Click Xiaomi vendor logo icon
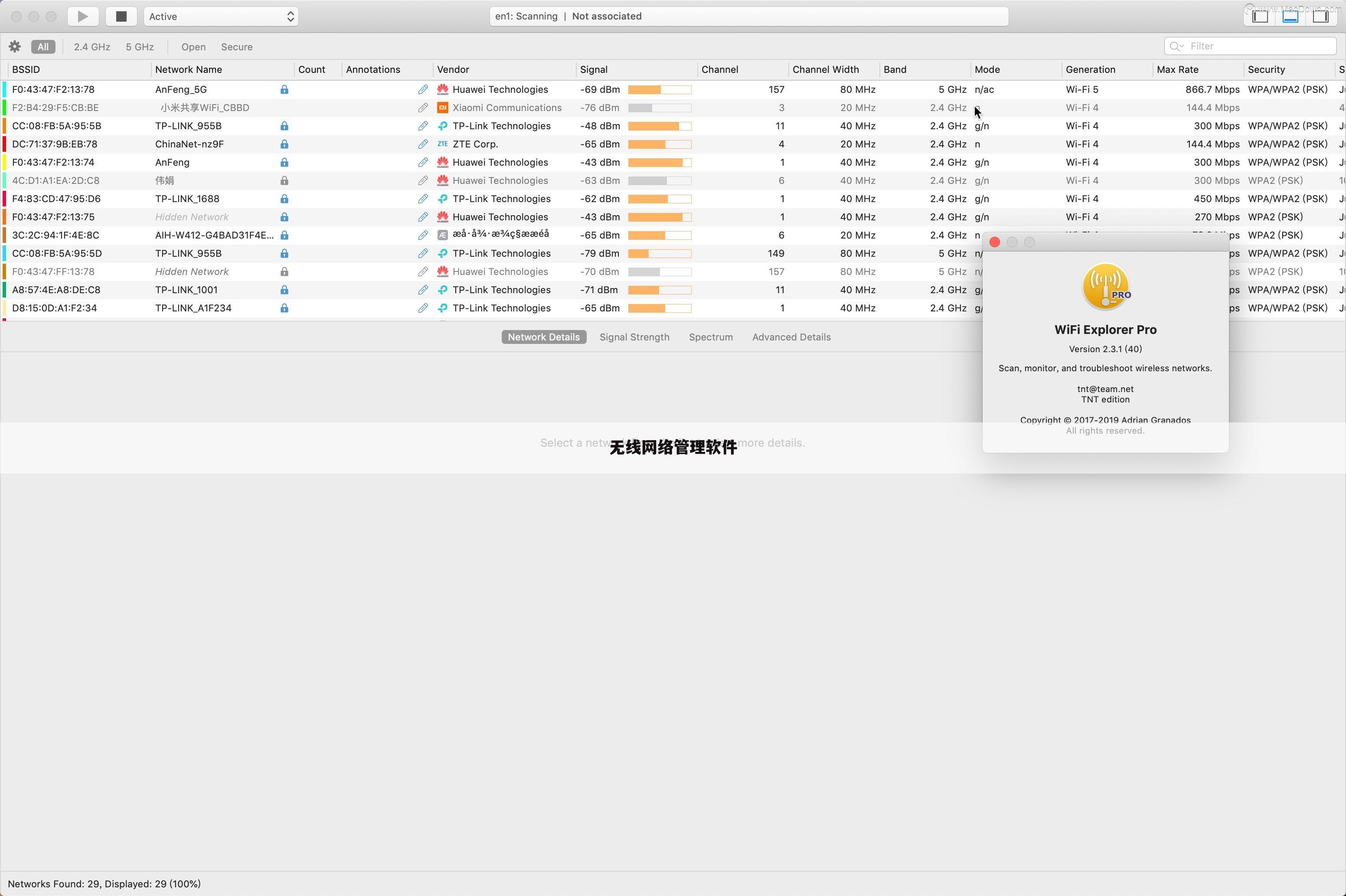This screenshot has width=1346, height=896. [442, 108]
